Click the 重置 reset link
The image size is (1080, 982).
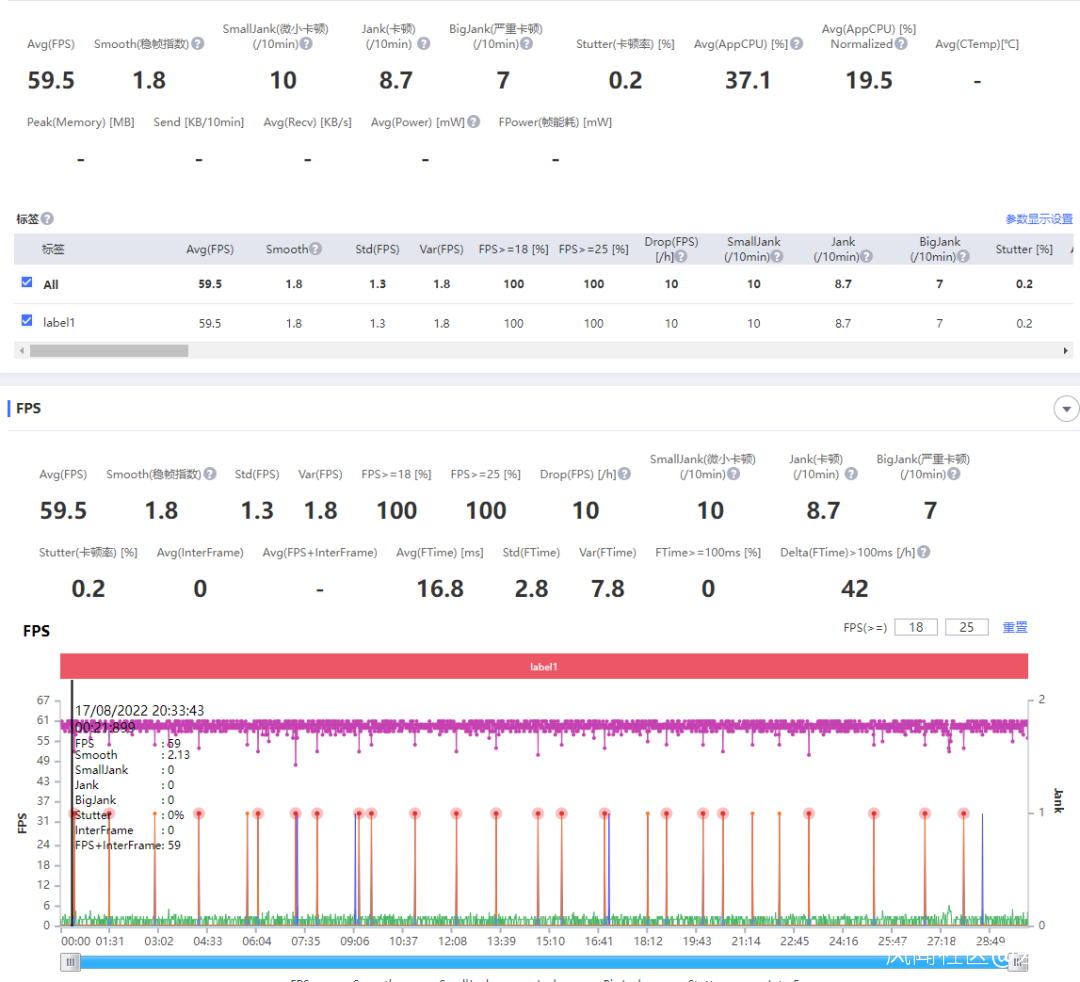(x=1015, y=627)
